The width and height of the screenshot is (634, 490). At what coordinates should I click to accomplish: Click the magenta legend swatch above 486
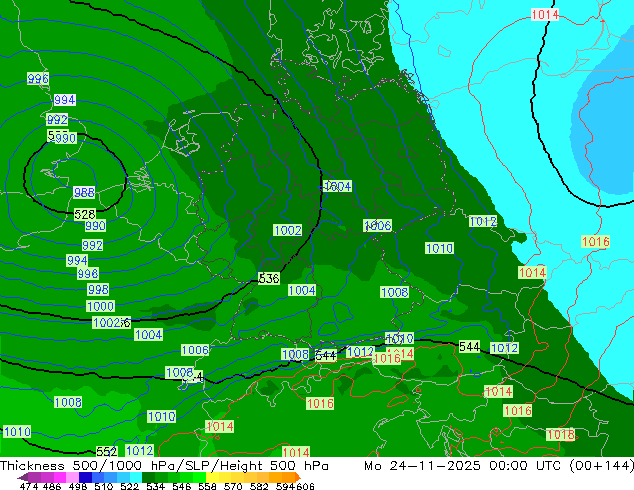[60, 477]
